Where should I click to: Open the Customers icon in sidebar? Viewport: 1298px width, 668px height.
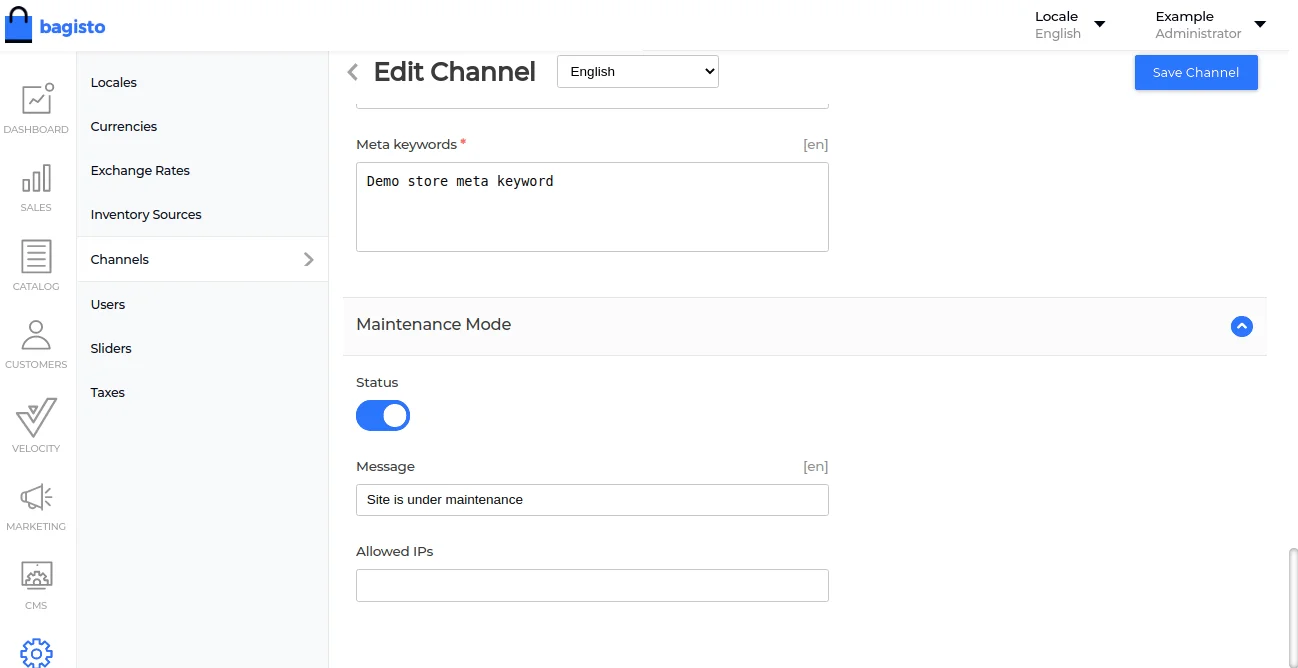36,336
